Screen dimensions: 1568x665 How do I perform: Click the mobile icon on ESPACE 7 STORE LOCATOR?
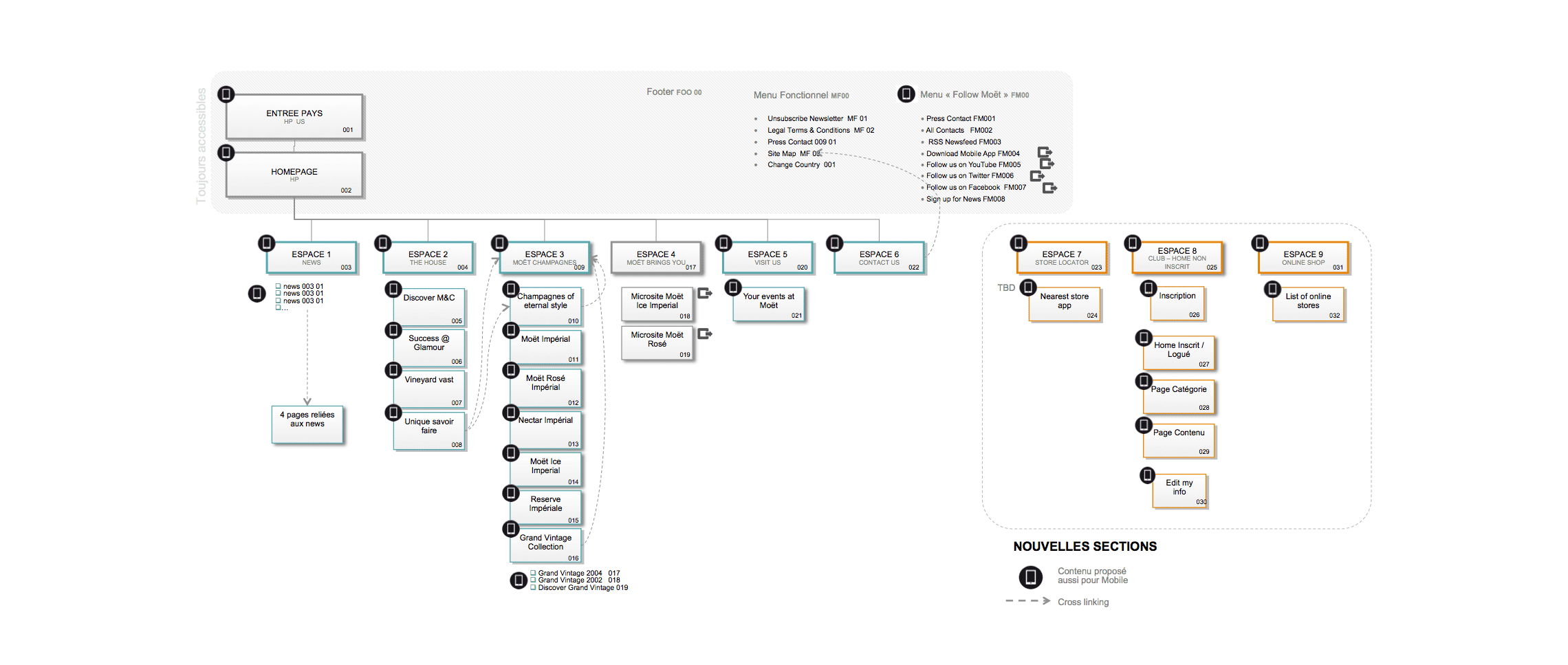tap(1019, 243)
